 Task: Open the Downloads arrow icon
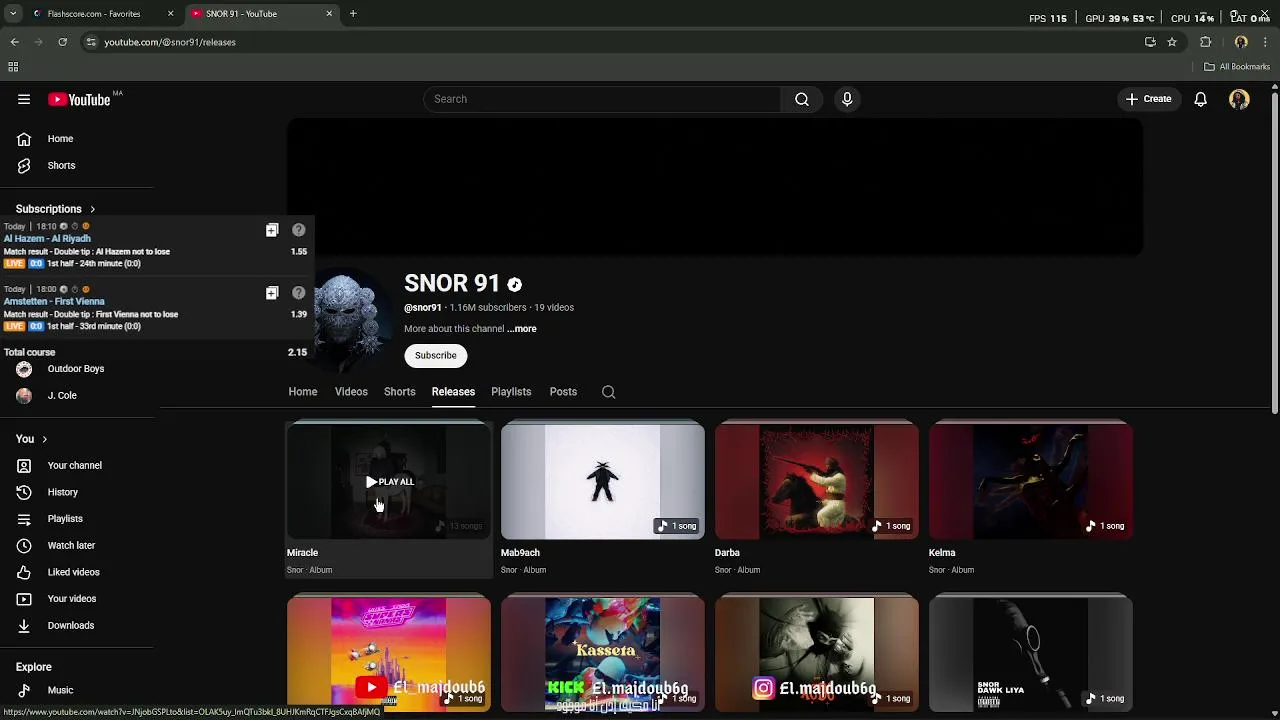(x=24, y=625)
